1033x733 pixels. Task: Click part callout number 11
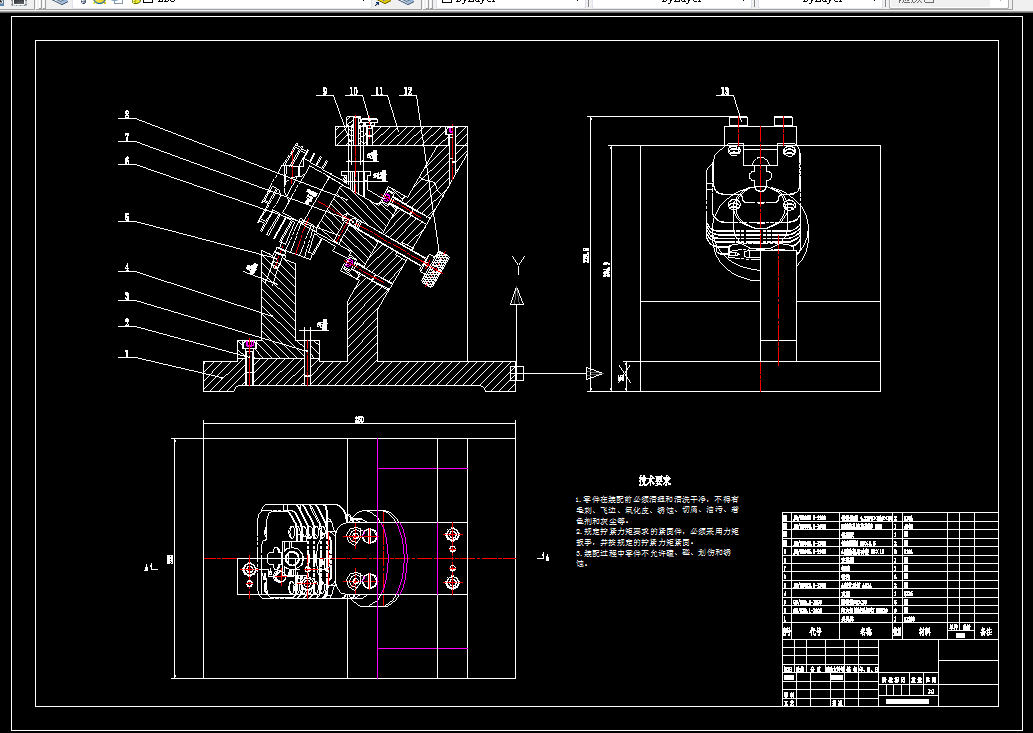tap(379, 92)
